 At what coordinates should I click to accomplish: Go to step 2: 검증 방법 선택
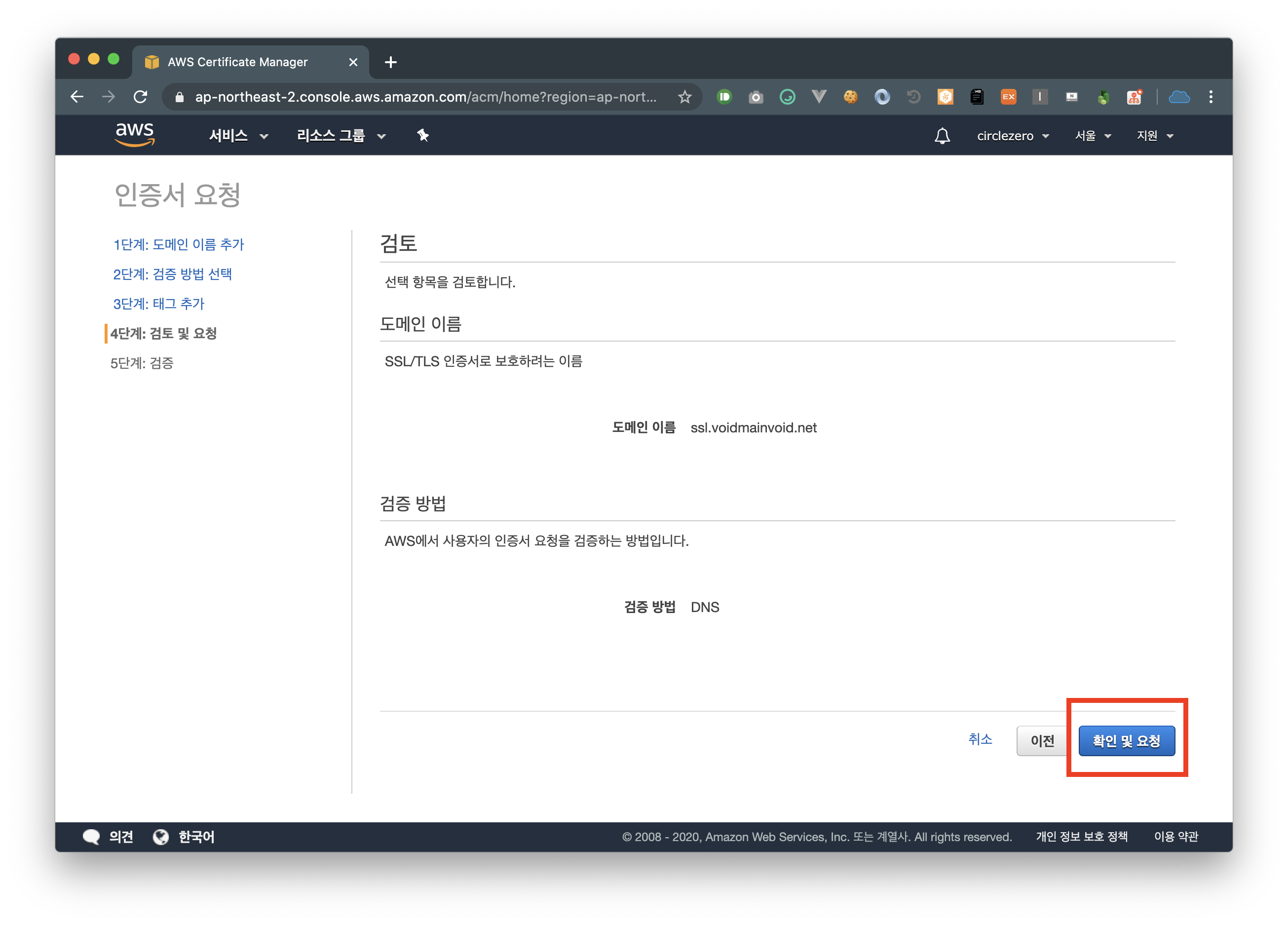172,274
